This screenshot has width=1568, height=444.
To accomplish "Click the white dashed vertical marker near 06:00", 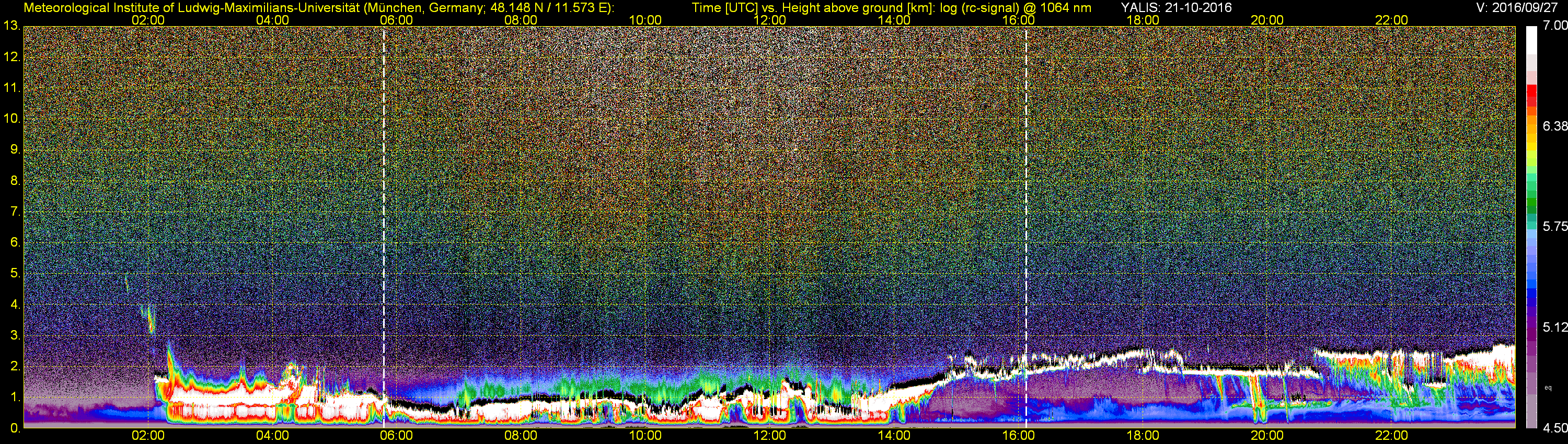I will pyautogui.click(x=384, y=227).
